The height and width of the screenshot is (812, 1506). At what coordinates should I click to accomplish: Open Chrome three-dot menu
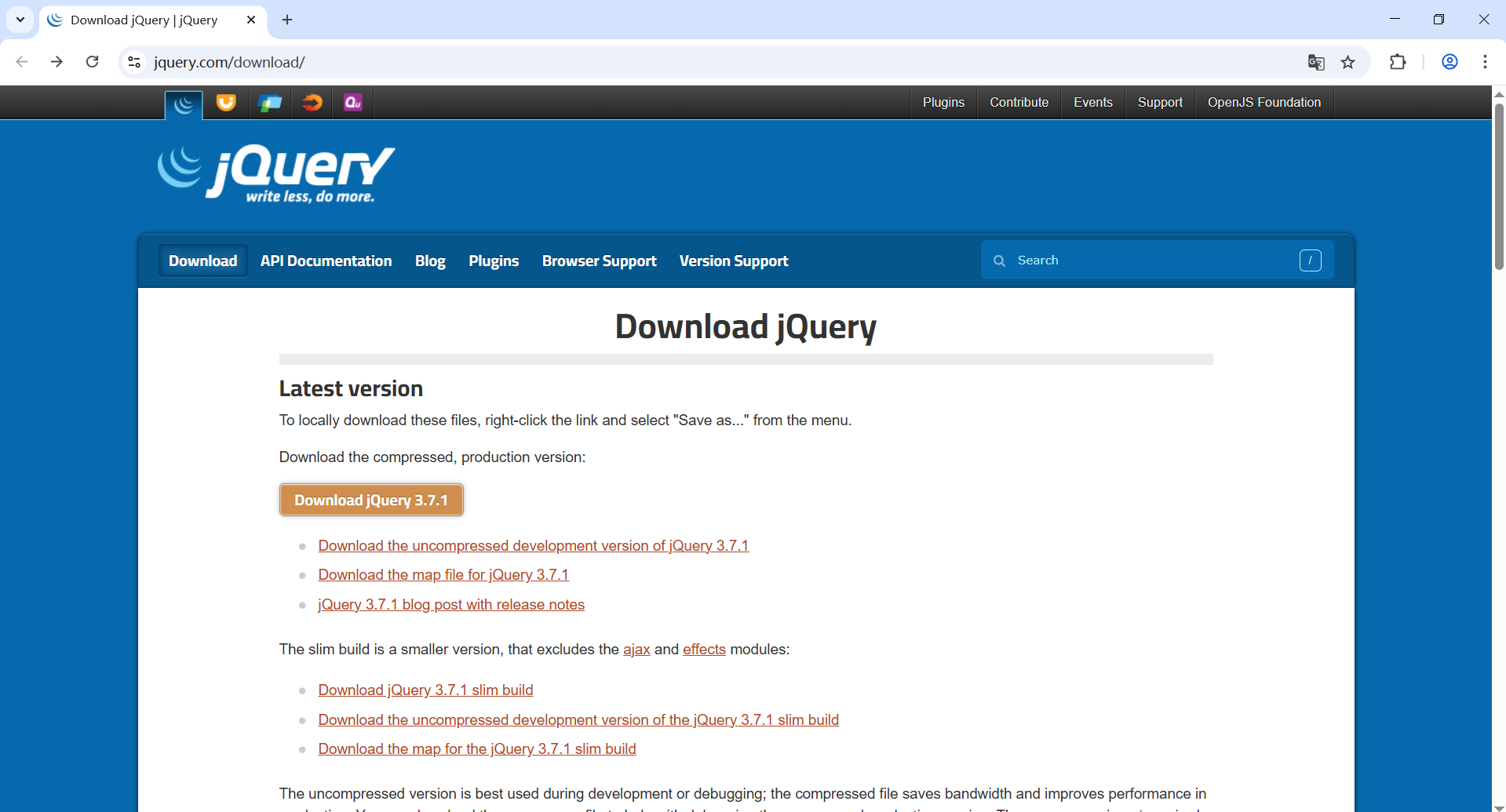coord(1485,62)
